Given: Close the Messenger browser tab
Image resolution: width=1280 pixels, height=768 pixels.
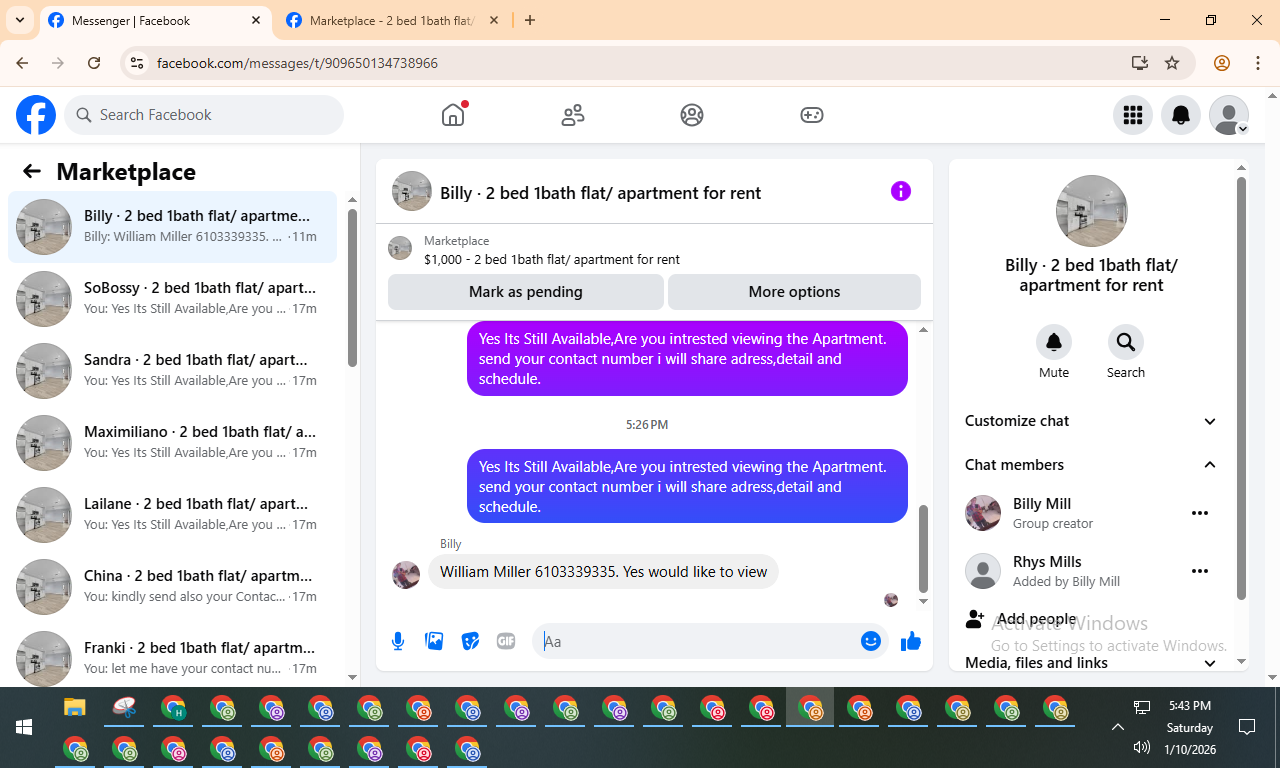Looking at the screenshot, I should pyautogui.click(x=256, y=20).
